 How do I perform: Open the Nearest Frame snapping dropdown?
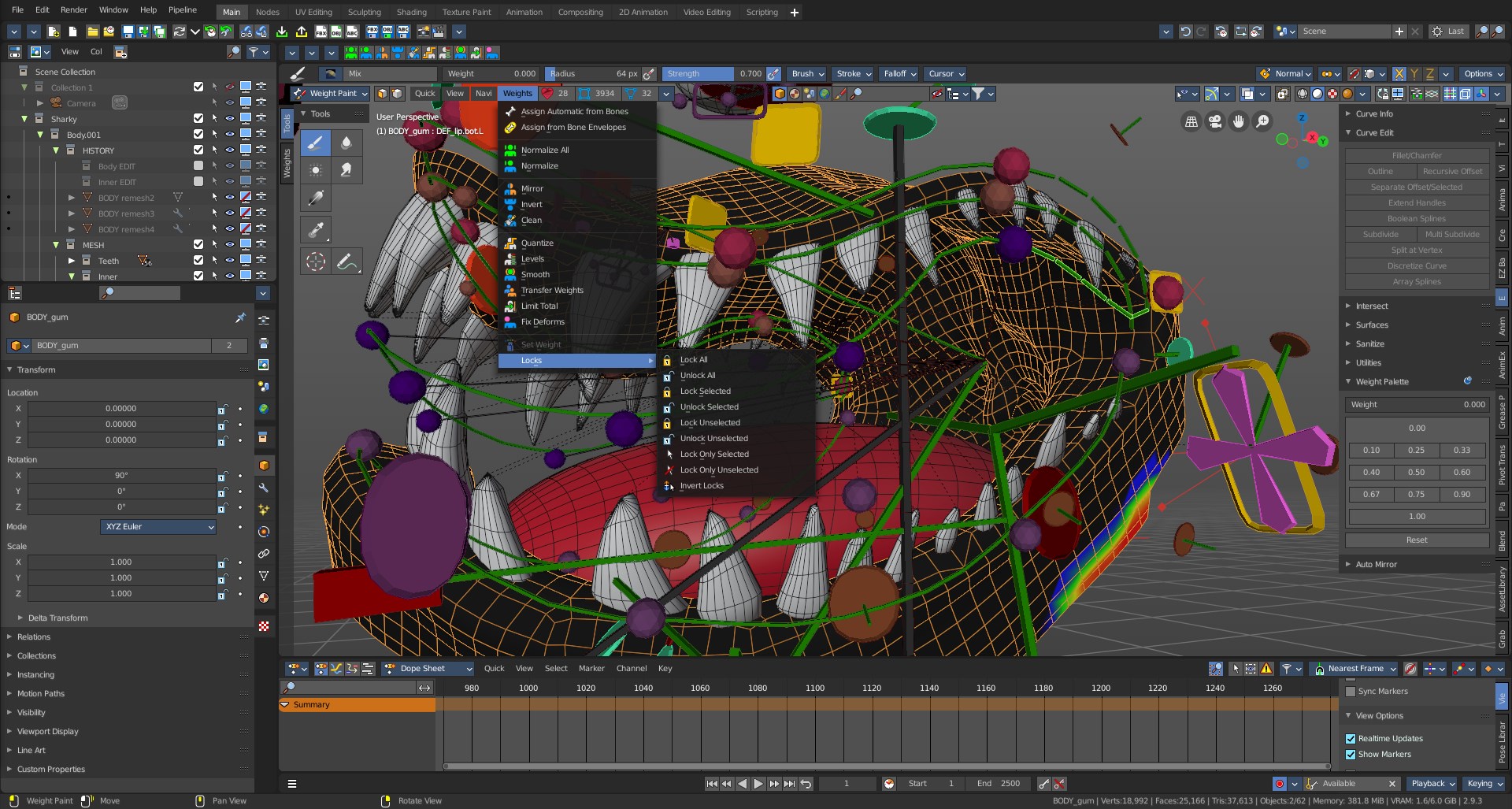[x=1354, y=669]
